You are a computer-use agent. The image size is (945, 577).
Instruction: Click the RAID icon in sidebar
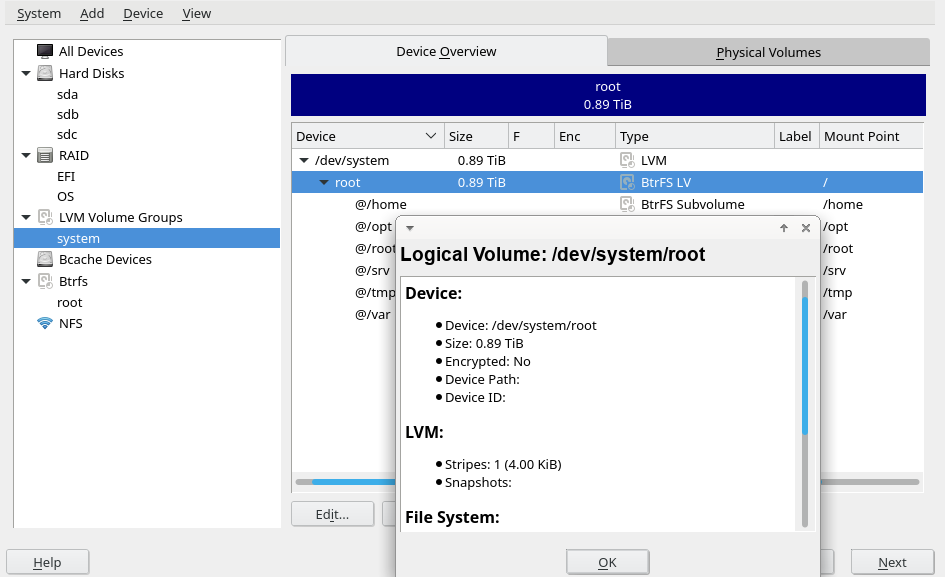[45, 155]
